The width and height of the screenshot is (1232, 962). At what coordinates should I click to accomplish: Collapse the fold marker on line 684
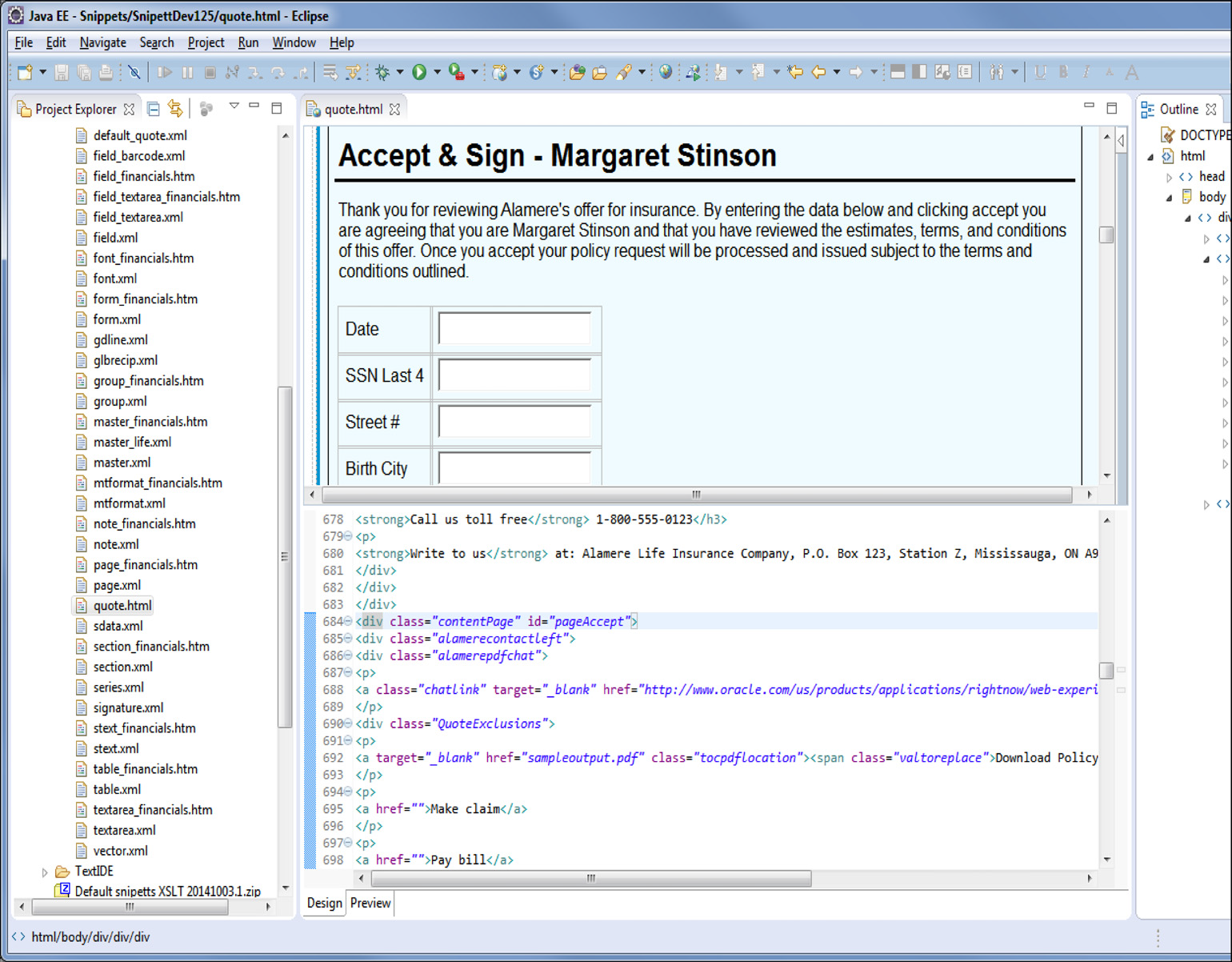[349, 621]
